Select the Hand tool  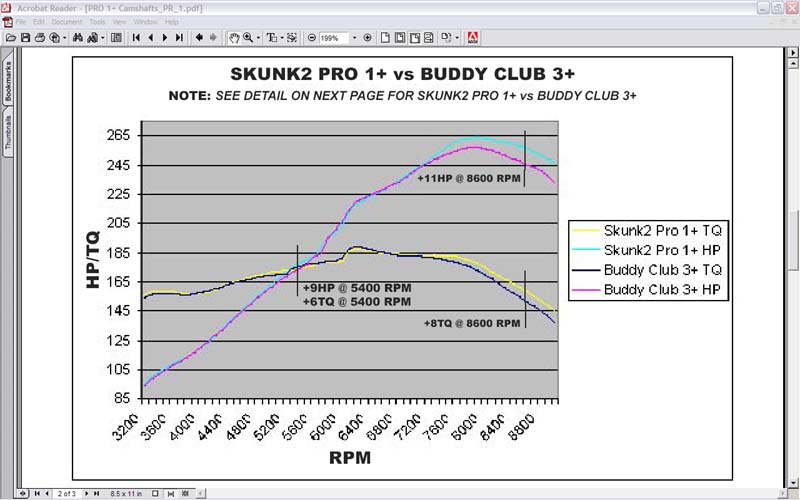pyautogui.click(x=234, y=38)
